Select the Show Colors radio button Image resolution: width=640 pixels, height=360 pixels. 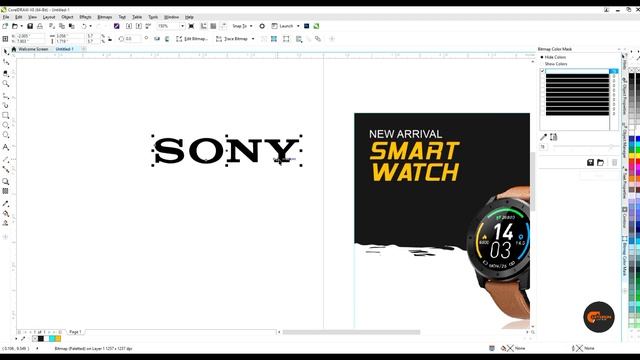click(x=542, y=64)
